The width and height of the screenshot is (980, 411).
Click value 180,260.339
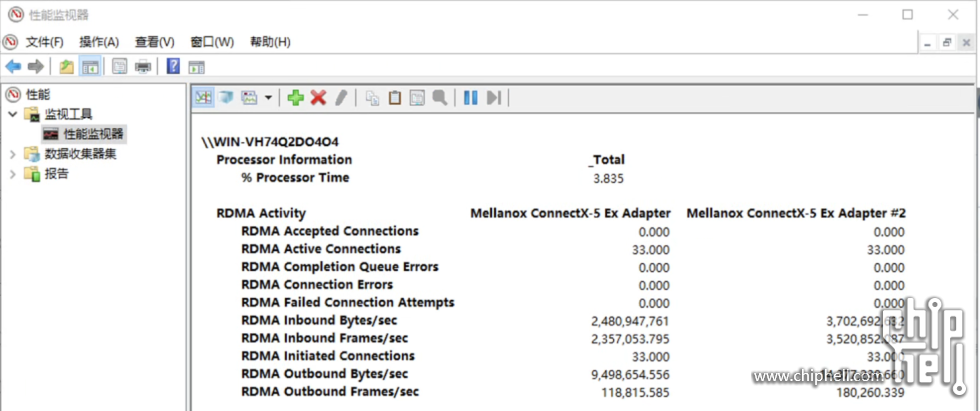coord(870,393)
